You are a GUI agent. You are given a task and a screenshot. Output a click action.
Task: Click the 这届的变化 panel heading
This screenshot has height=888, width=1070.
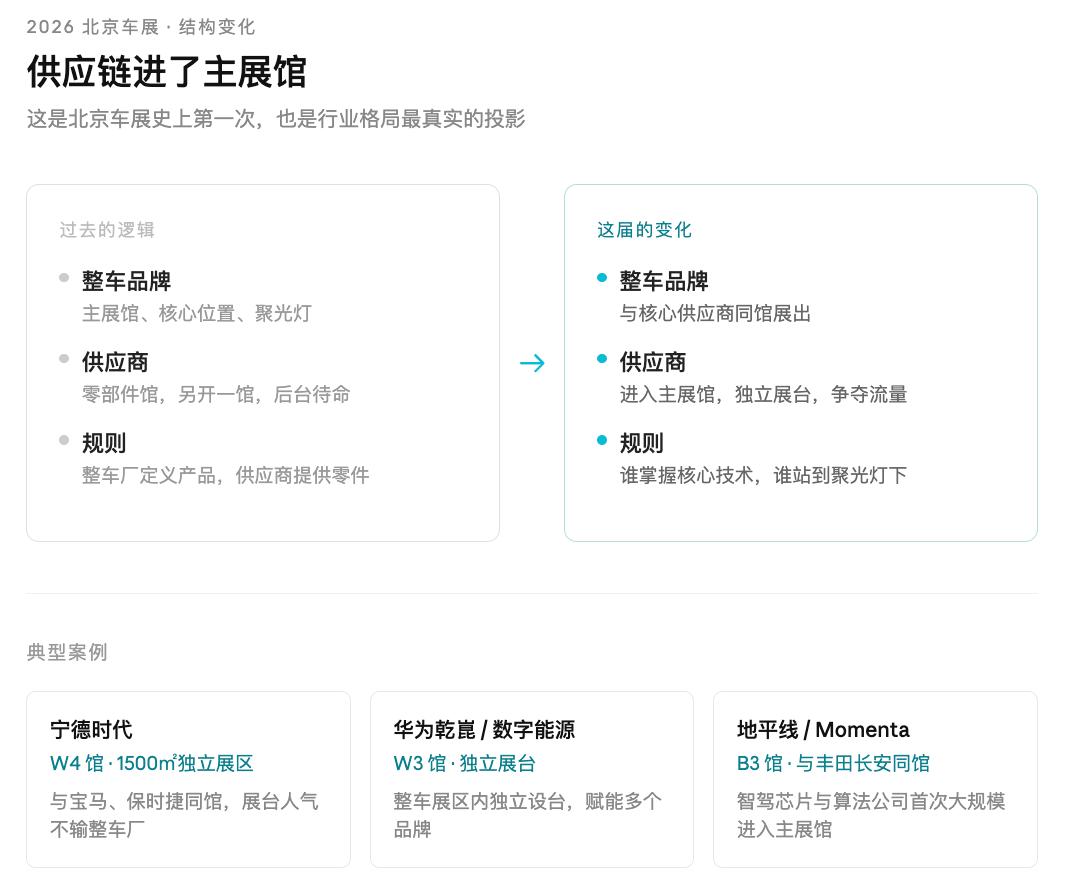click(644, 230)
